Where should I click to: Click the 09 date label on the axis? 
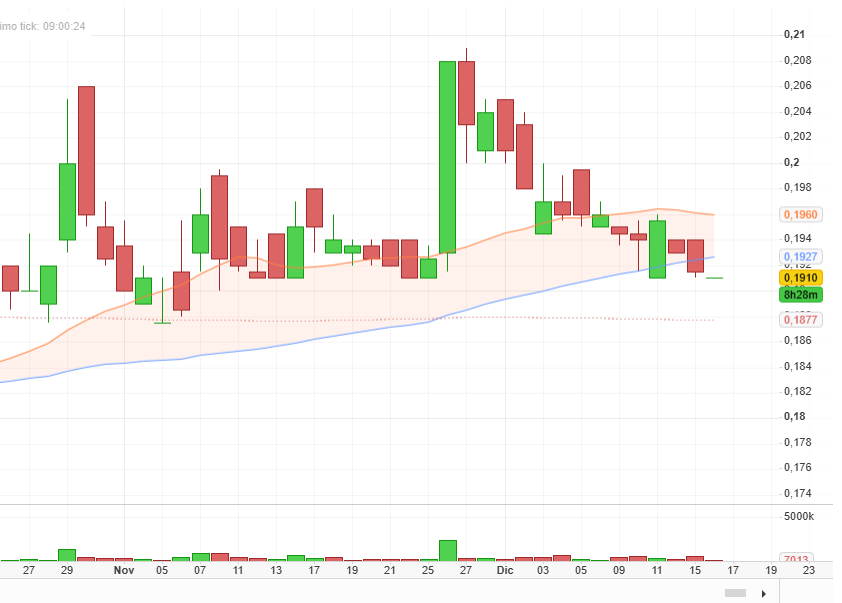tap(619, 570)
